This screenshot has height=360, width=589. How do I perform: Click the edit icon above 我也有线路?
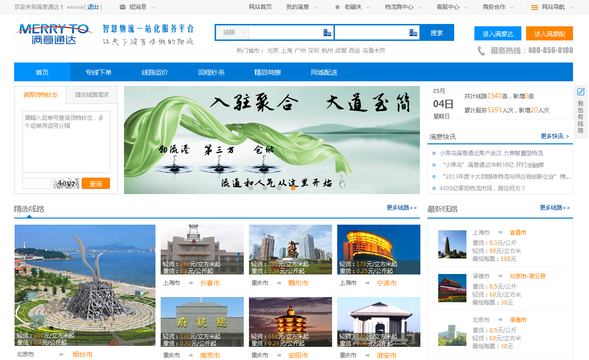pos(580,92)
